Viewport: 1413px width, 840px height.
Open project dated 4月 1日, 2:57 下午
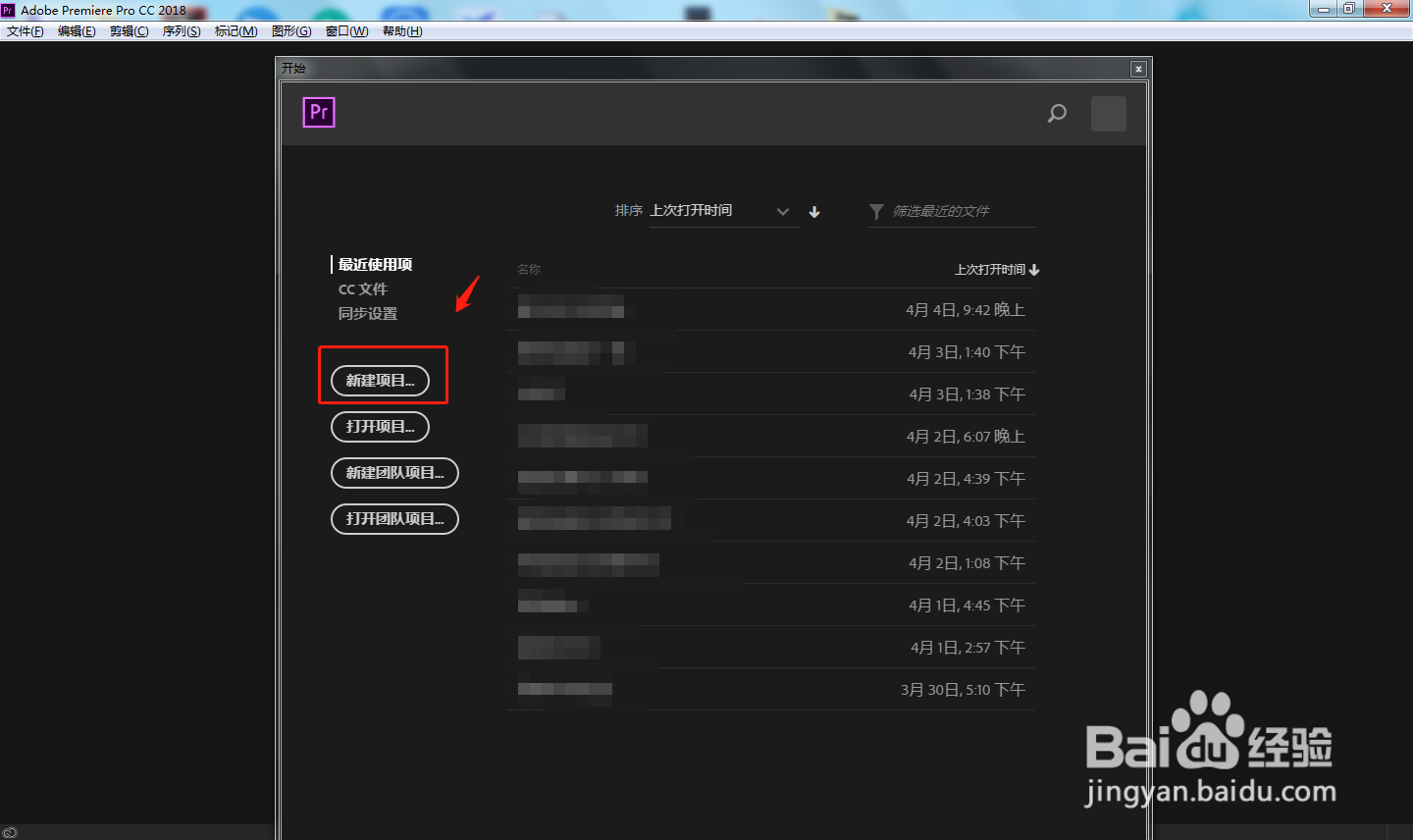772,648
